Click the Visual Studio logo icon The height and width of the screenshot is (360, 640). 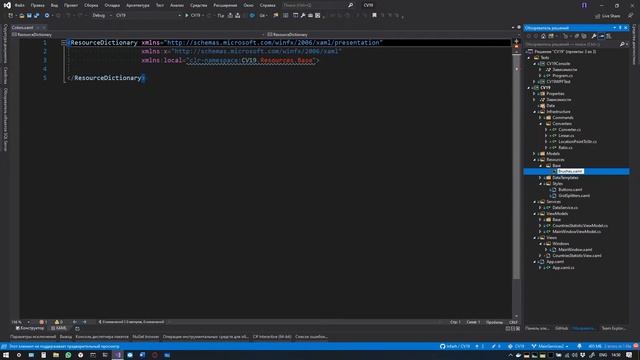7,5
